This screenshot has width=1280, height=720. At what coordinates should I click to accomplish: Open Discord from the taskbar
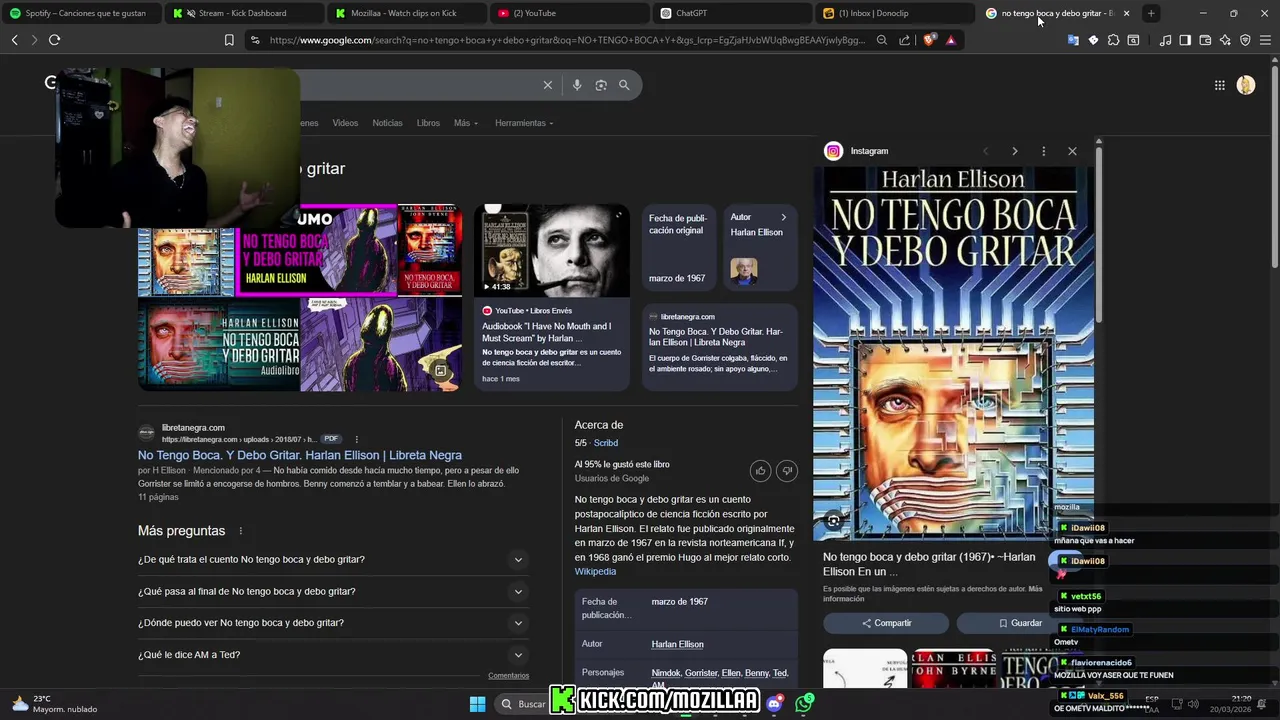775,704
